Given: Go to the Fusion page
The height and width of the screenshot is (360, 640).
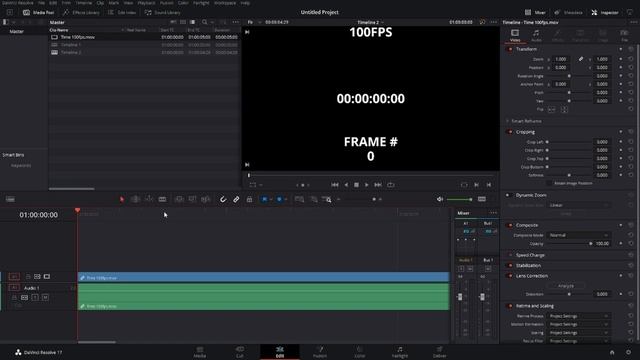Looking at the screenshot, I should coord(320,352).
